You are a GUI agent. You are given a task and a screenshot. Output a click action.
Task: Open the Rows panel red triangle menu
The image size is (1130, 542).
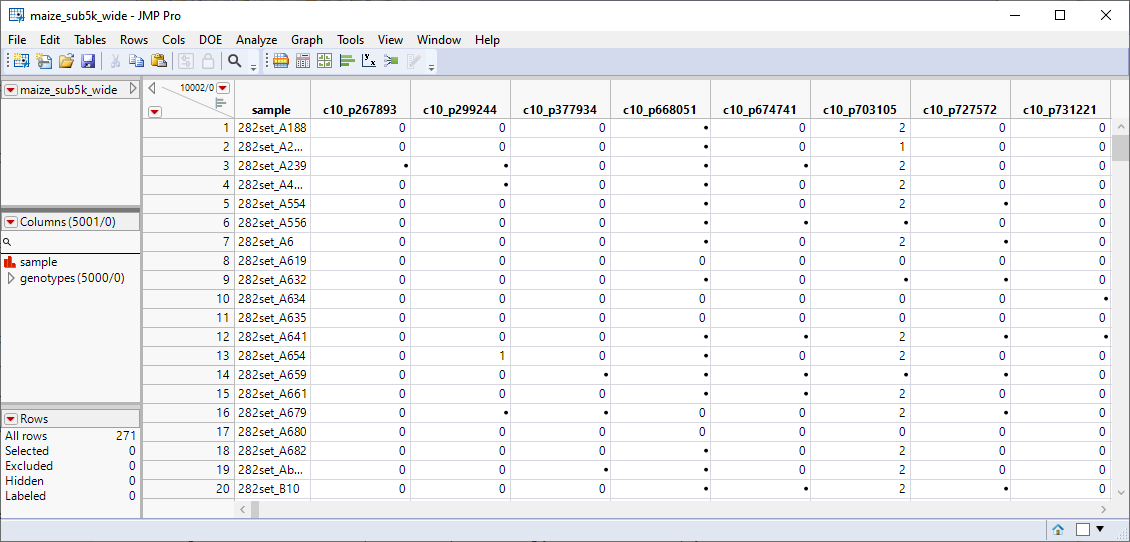11,419
